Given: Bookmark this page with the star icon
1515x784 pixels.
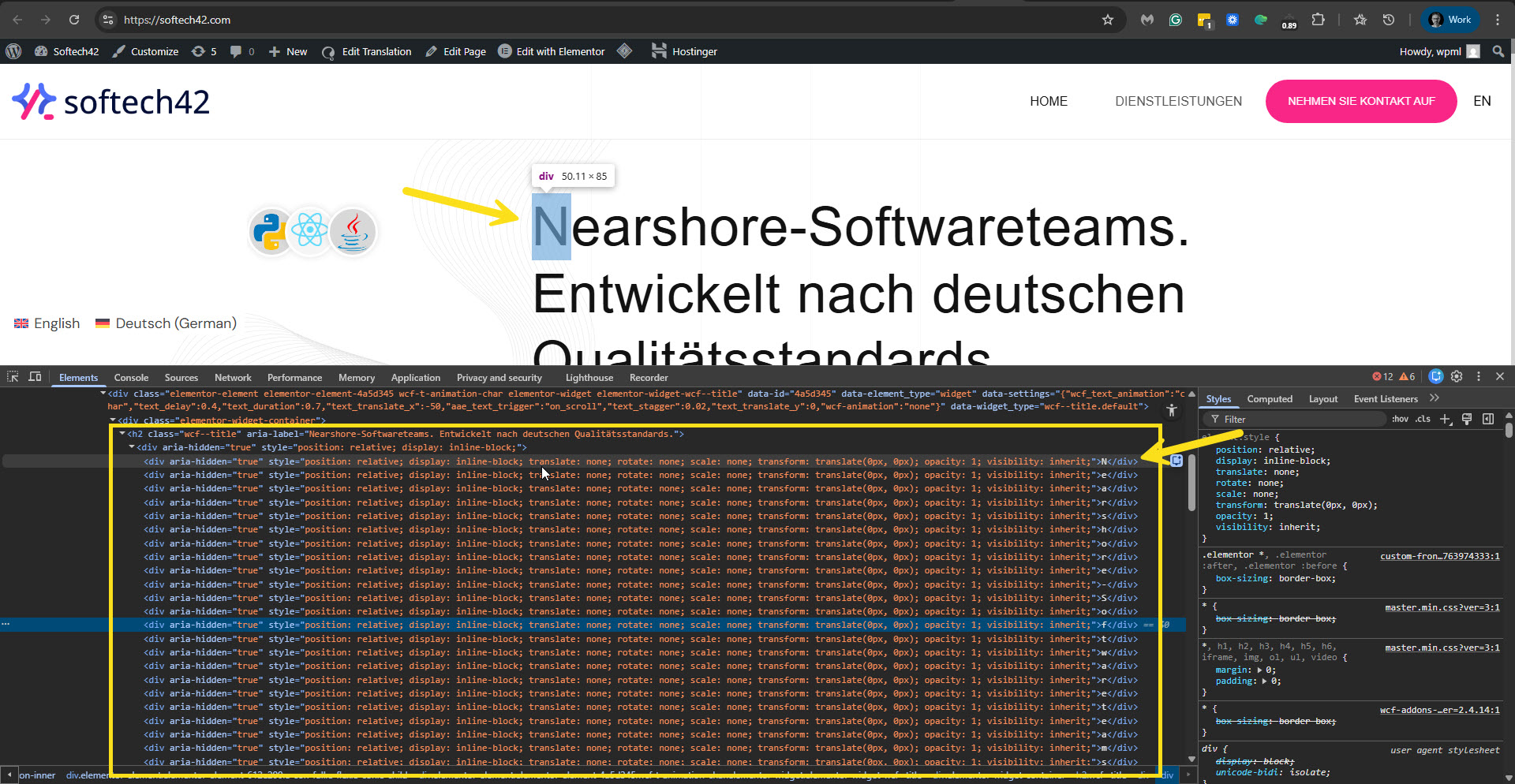Looking at the screenshot, I should click(1108, 20).
